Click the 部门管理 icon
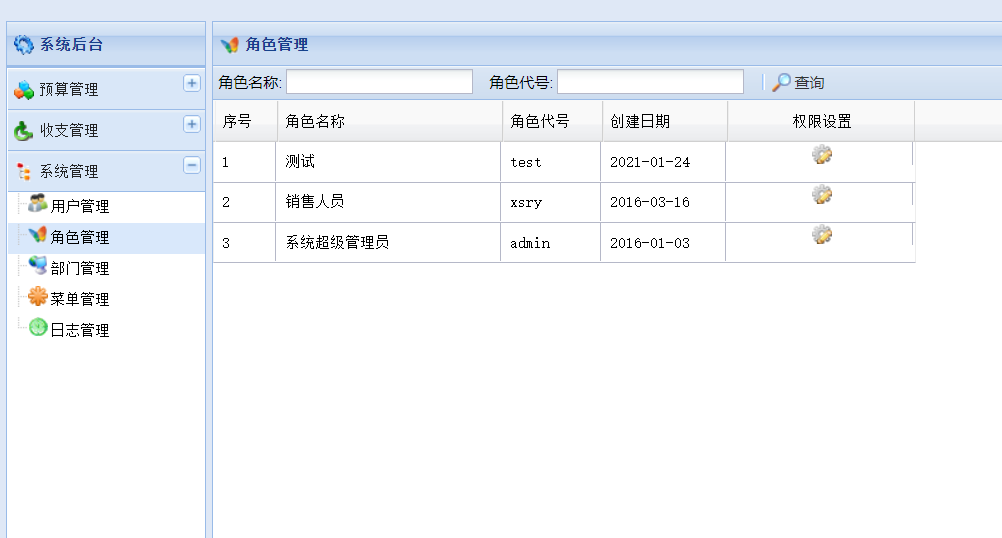The image size is (1002, 538). click(x=38, y=265)
